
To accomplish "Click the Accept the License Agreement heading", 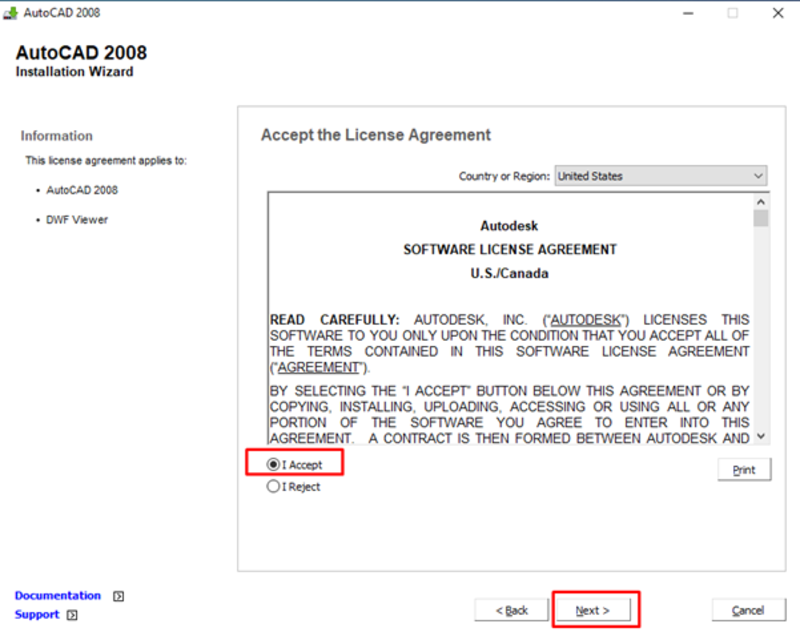I will click(x=376, y=135).
